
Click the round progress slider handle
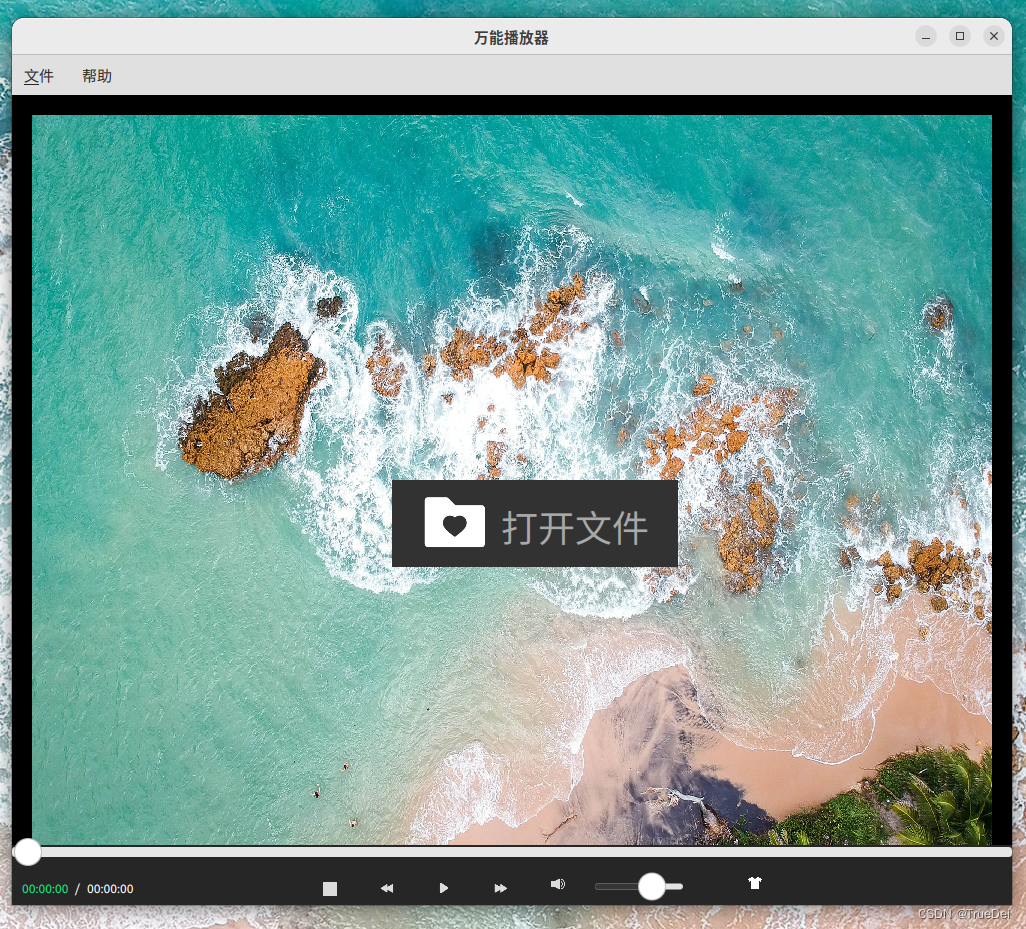27,852
